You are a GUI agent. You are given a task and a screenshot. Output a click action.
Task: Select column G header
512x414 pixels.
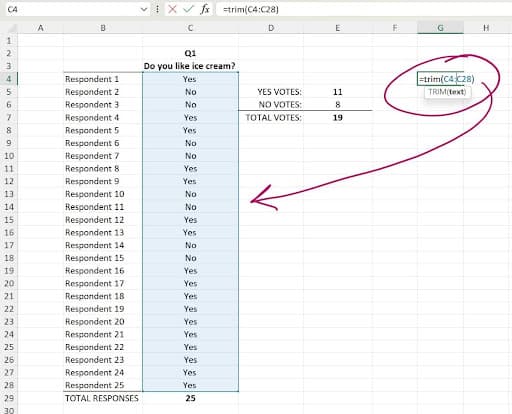point(440,28)
